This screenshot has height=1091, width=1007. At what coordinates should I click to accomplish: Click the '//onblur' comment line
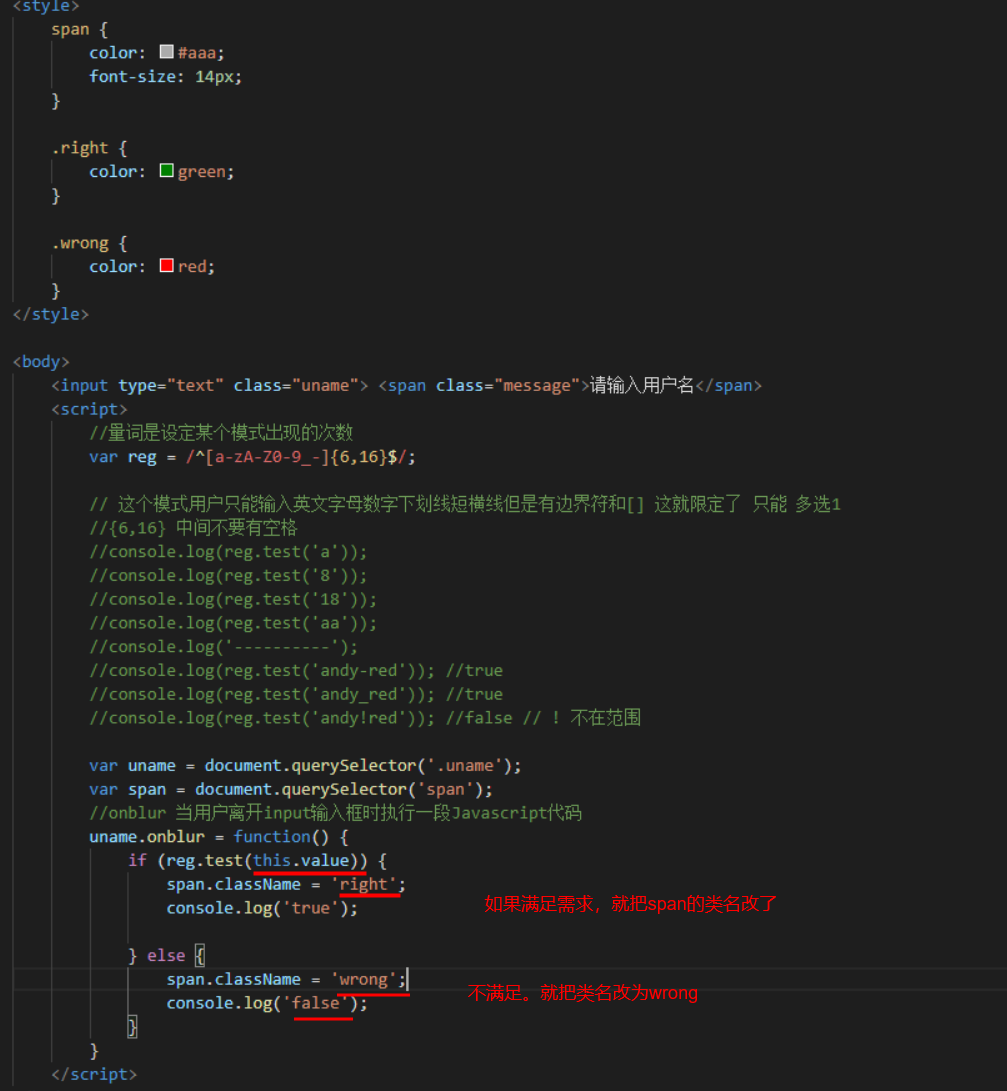pyautogui.click(x=335, y=813)
